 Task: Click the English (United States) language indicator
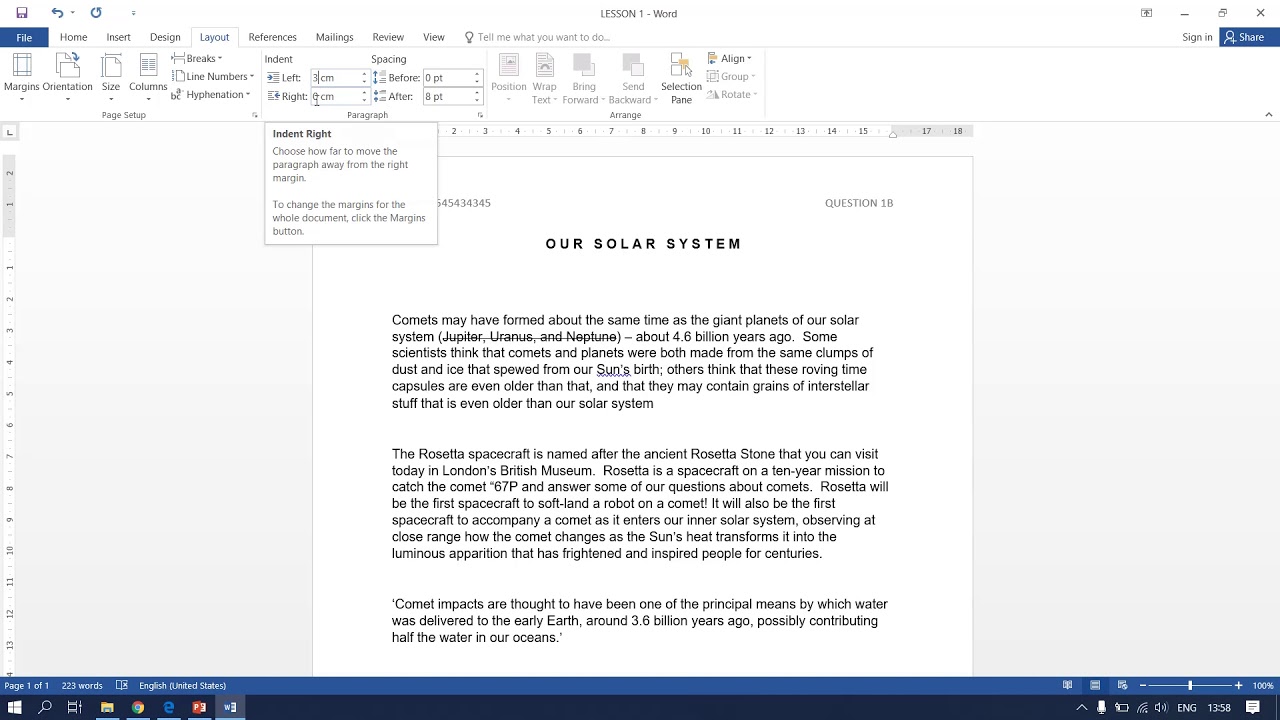point(182,686)
